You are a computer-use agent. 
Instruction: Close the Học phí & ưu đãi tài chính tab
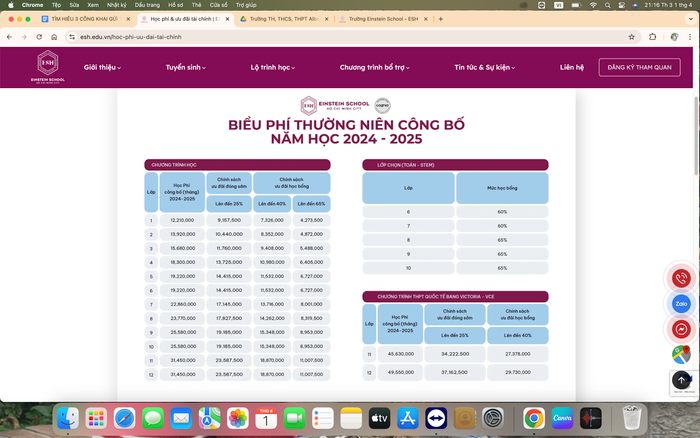coord(227,19)
